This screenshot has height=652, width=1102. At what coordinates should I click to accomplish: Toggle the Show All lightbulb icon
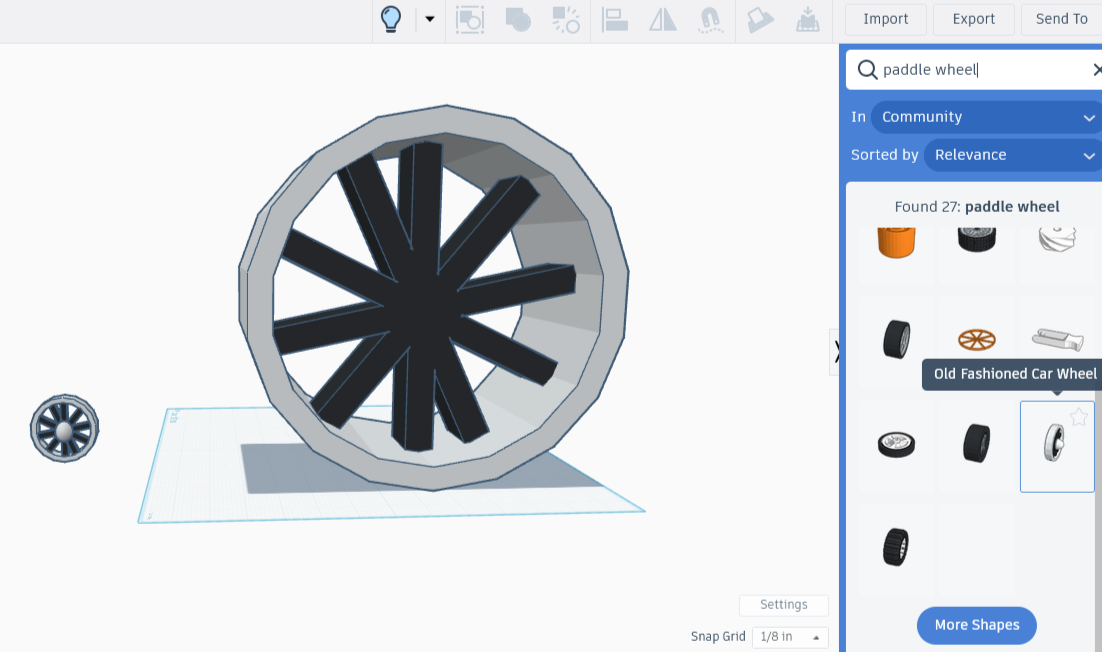point(391,19)
